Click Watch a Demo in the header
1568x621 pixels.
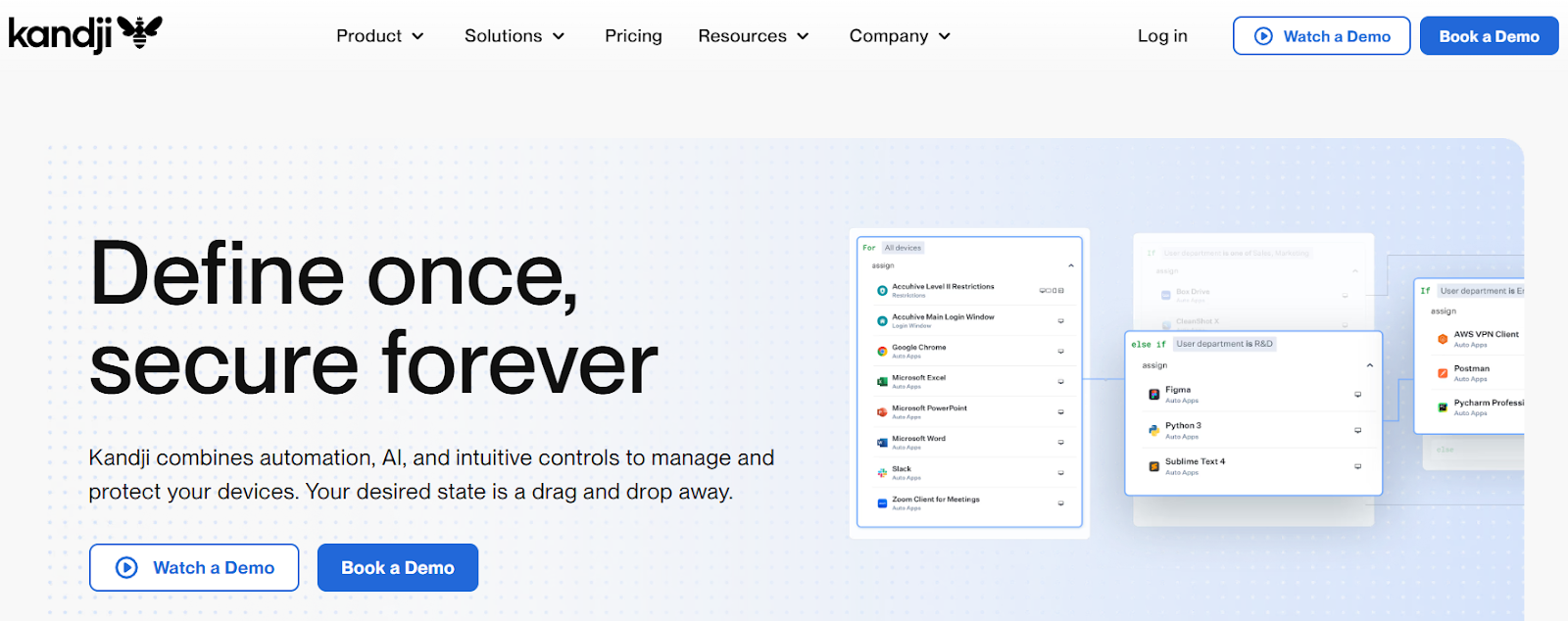click(1321, 36)
